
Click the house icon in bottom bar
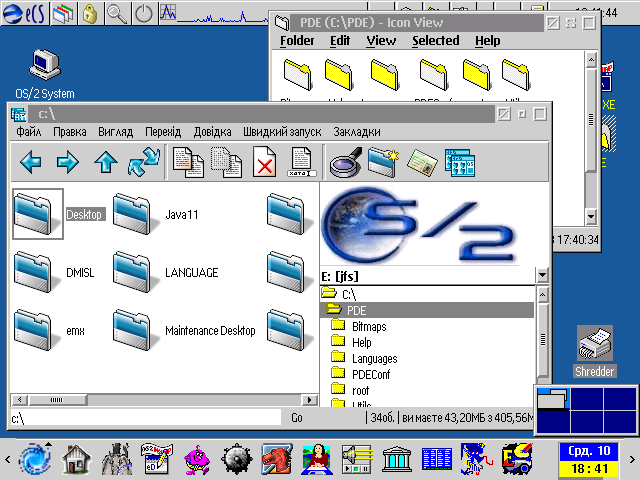pyautogui.click(x=76, y=459)
